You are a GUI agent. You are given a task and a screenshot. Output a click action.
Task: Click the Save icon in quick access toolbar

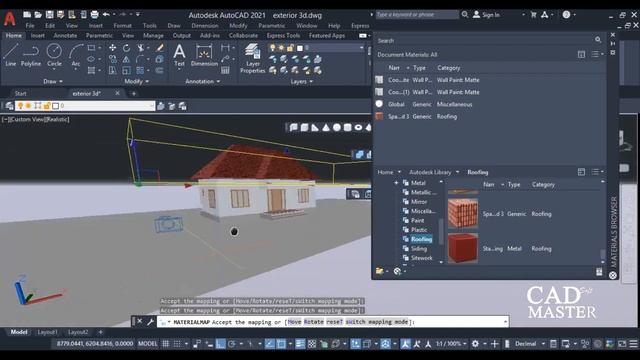49,15
